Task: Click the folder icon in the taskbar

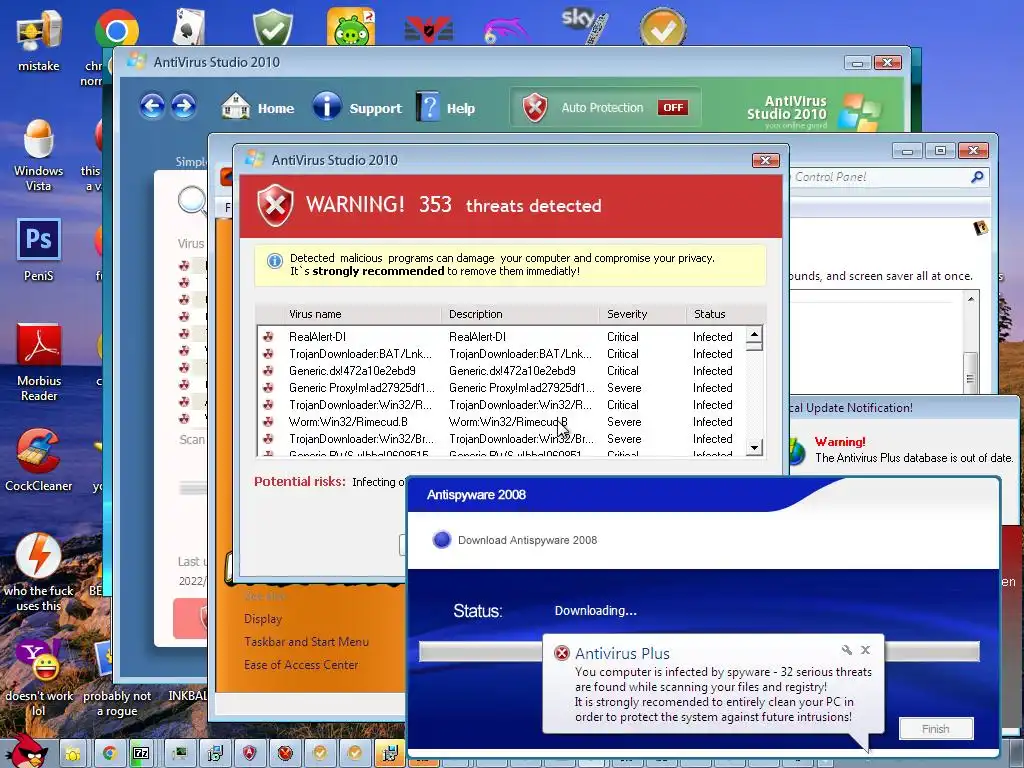Action: [72, 754]
